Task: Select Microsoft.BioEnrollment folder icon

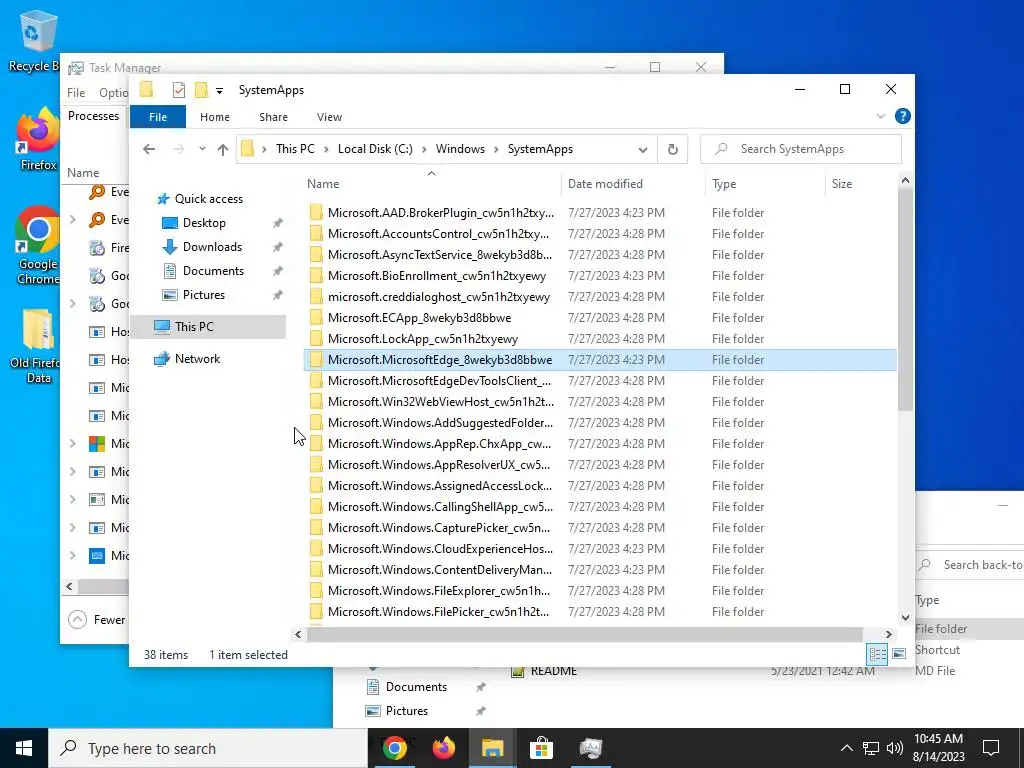Action: (316, 276)
